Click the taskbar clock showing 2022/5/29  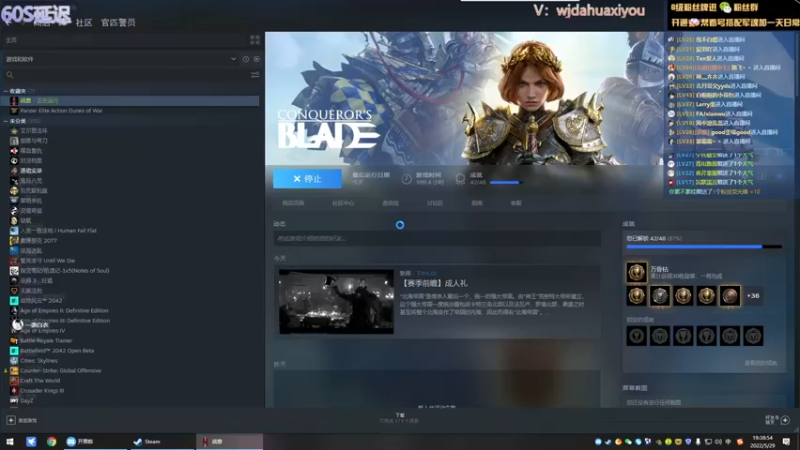coord(762,442)
